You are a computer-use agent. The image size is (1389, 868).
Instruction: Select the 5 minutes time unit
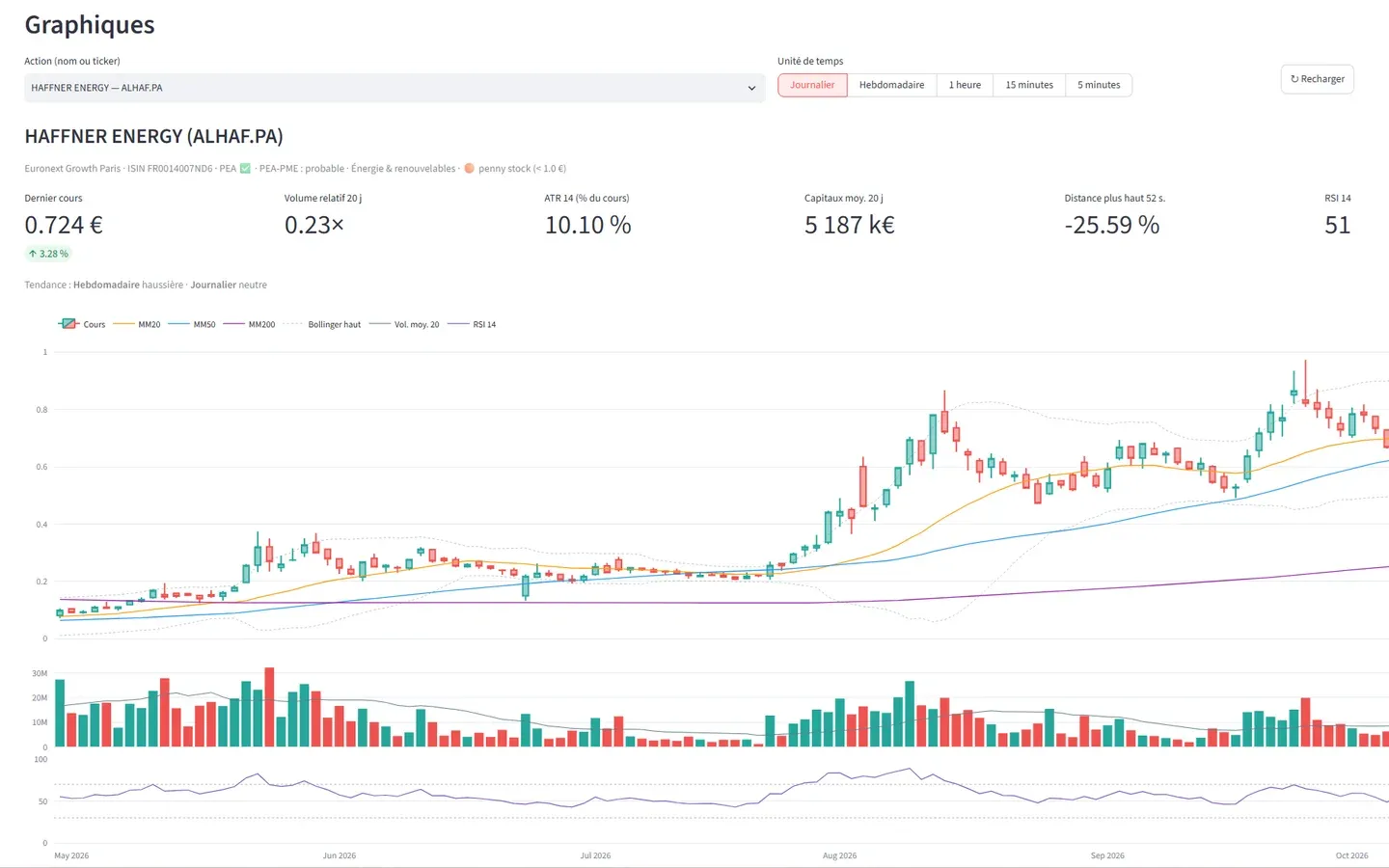click(1099, 85)
